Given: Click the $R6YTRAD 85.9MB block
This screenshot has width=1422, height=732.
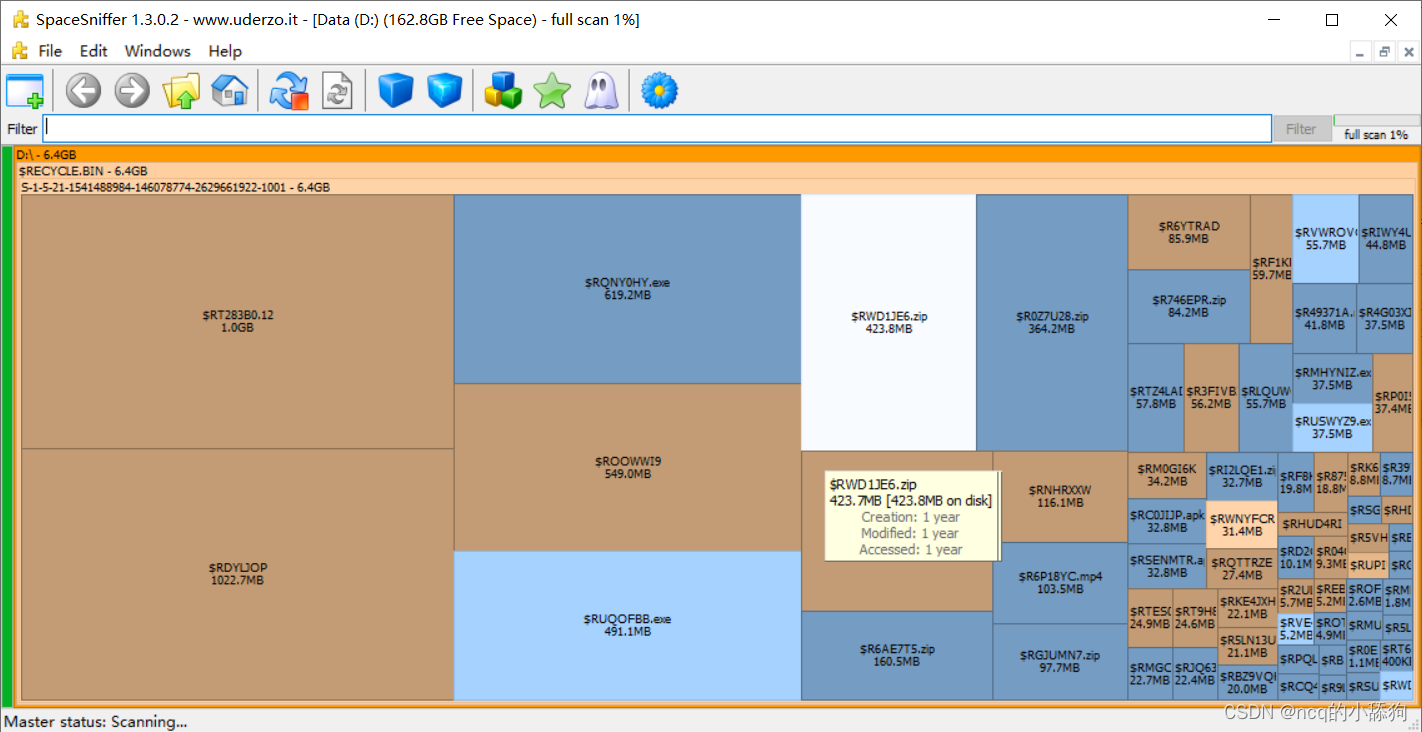Looking at the screenshot, I should pos(1189,232).
